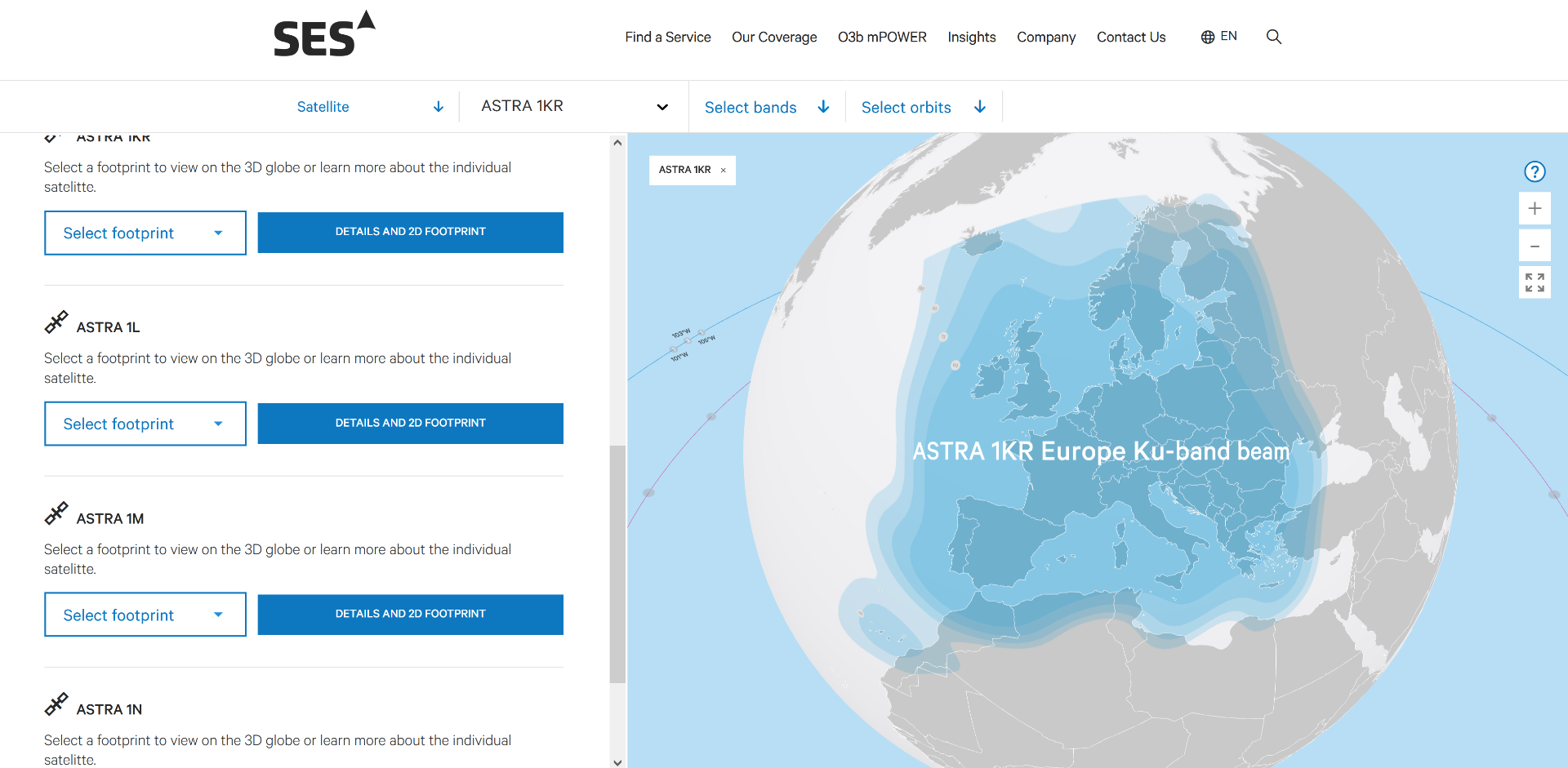This screenshot has height=768, width=1568.
Task: Click the satellite list scroll down arrow
Action: pyautogui.click(x=617, y=761)
